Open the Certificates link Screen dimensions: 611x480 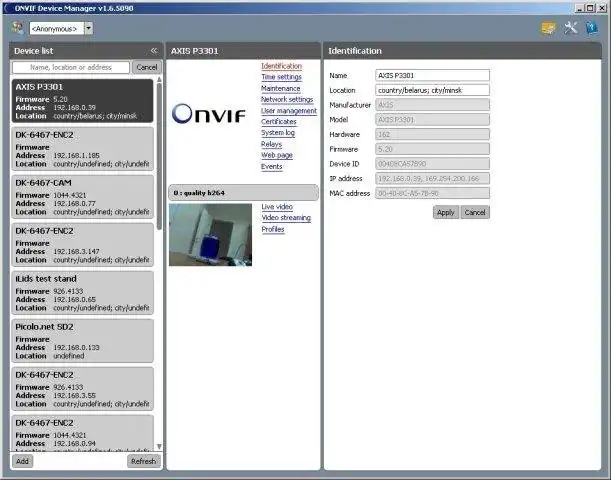[279, 122]
